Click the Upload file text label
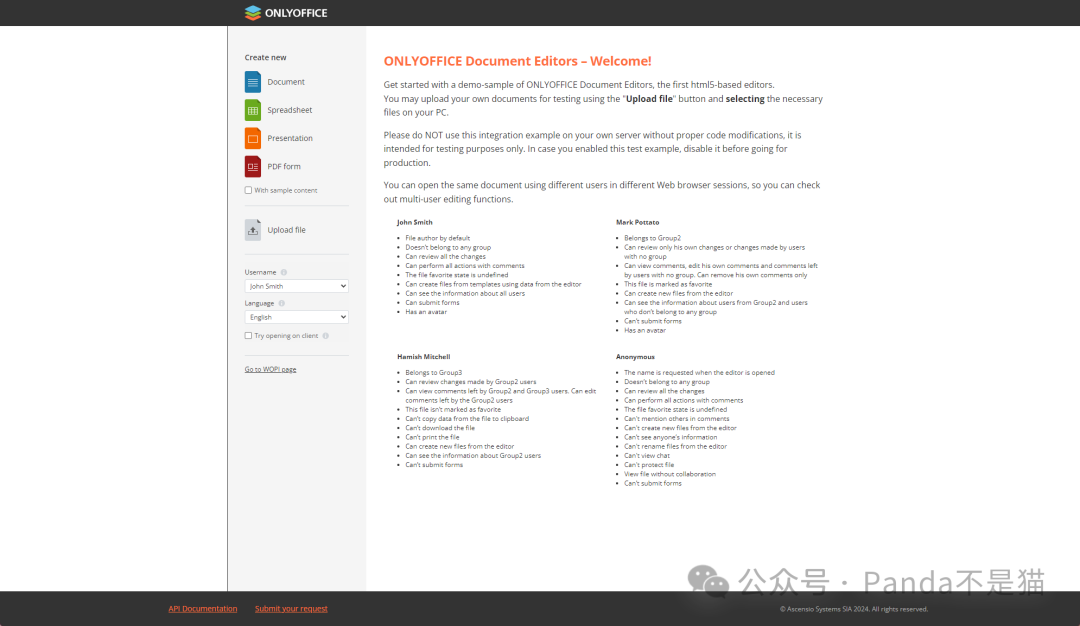1080x626 pixels. (x=287, y=230)
